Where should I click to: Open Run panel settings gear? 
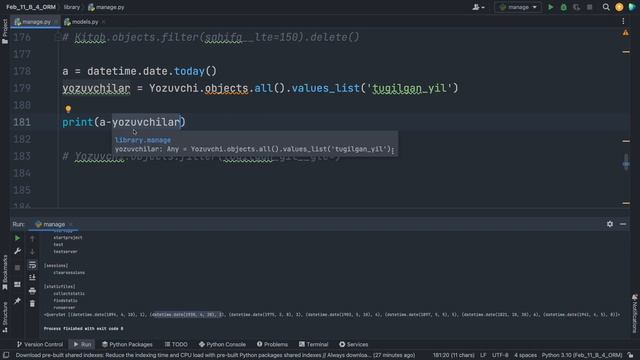(x=610, y=224)
